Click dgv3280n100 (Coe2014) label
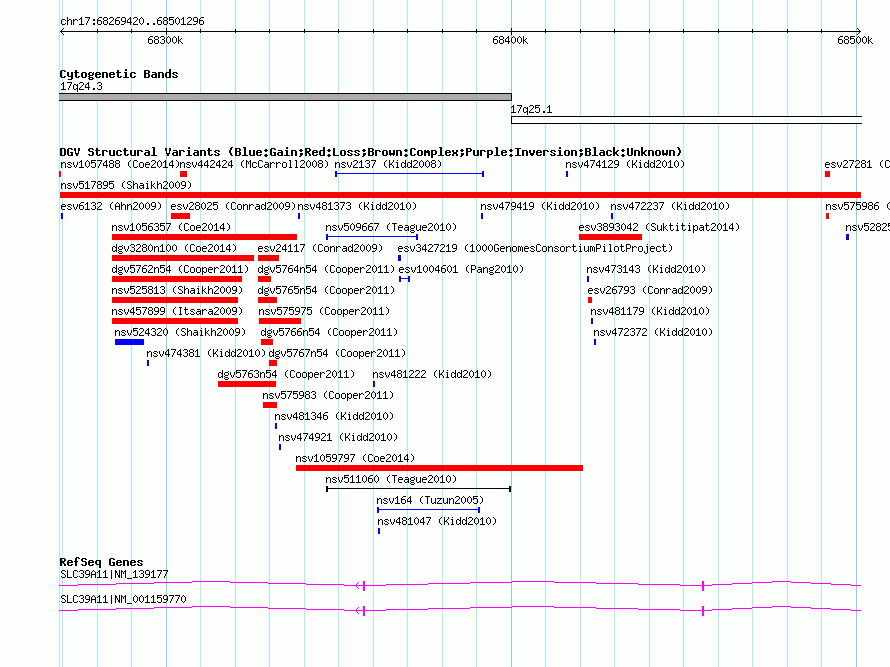Screen dimensions: 890x667 click(x=174, y=248)
